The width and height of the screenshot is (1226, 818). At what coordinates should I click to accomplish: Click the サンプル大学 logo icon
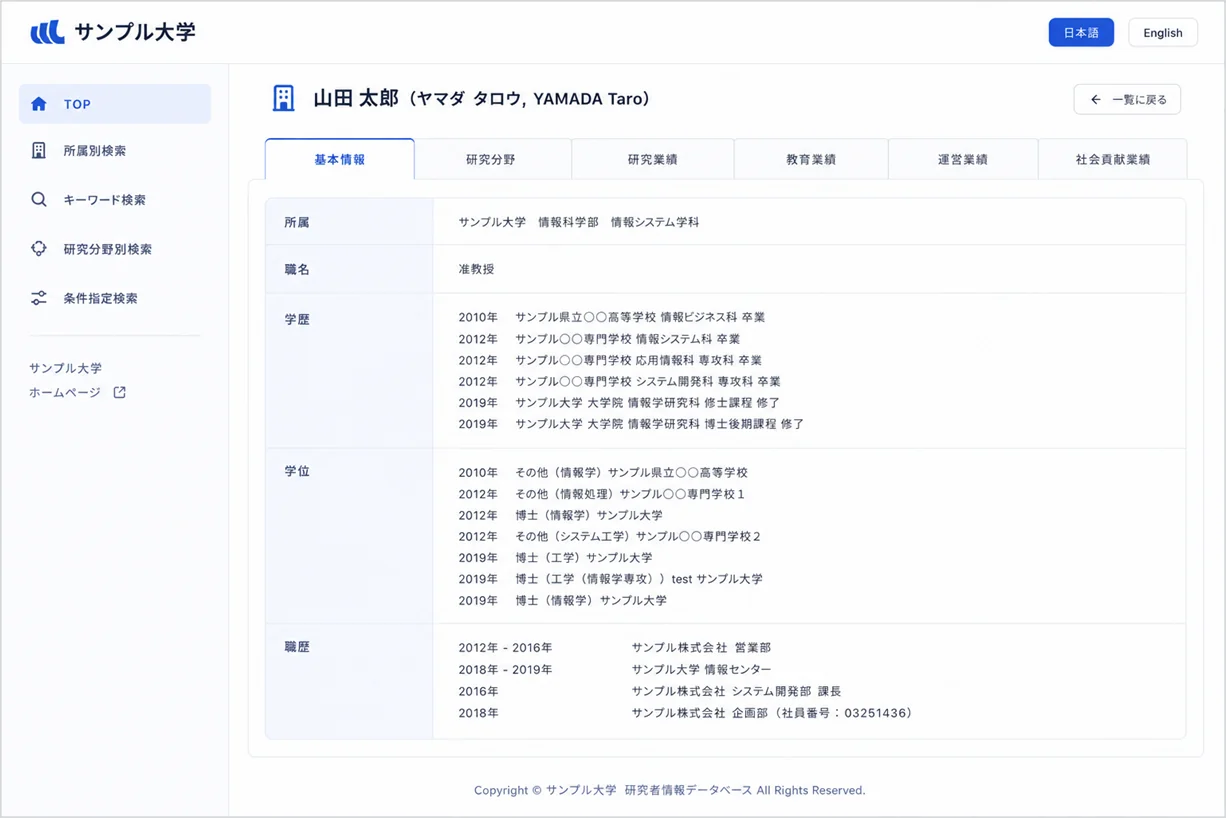point(47,32)
